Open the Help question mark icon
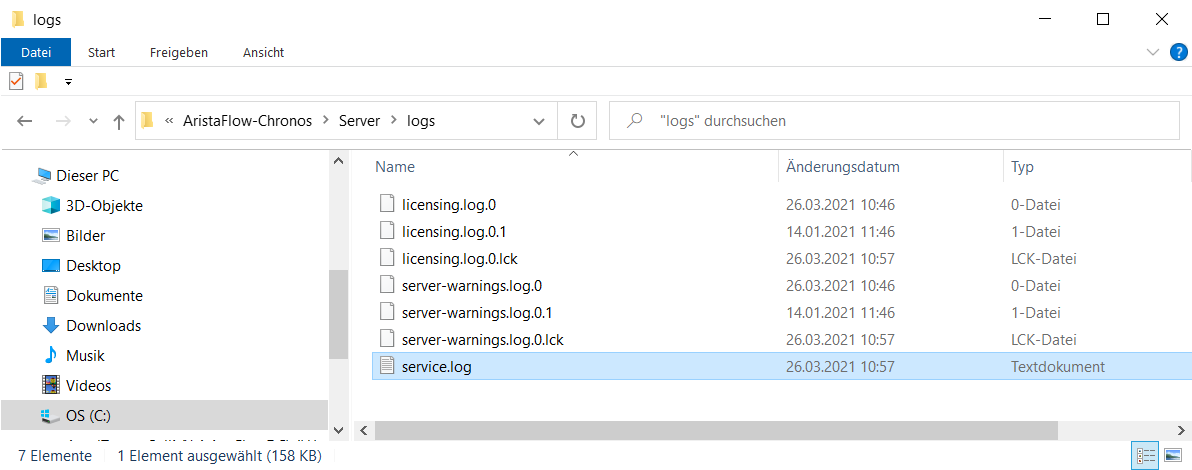The image size is (1192, 470). [1178, 52]
